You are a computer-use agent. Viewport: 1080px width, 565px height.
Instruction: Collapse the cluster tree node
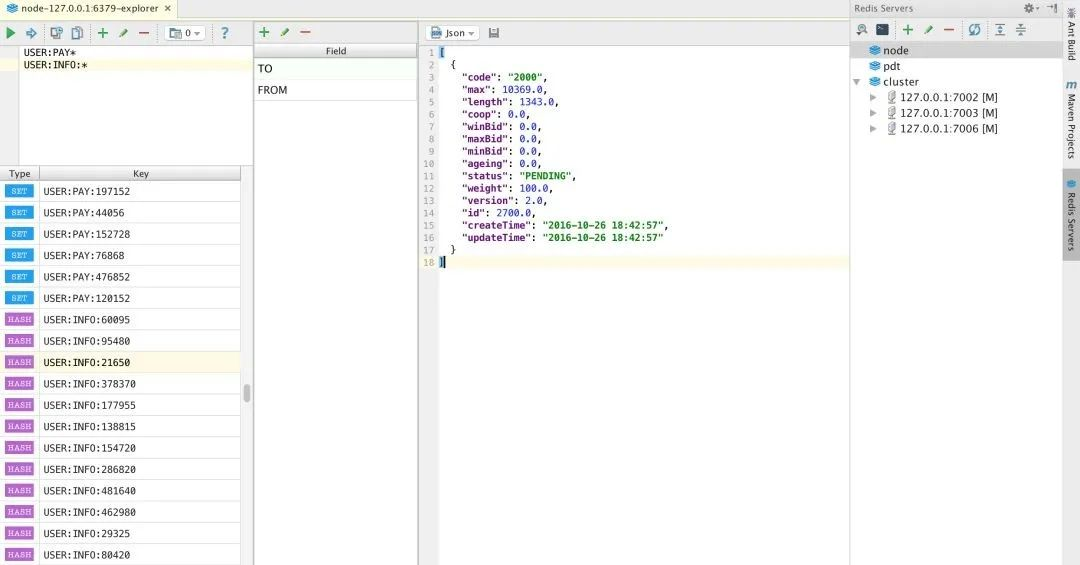(x=857, y=82)
